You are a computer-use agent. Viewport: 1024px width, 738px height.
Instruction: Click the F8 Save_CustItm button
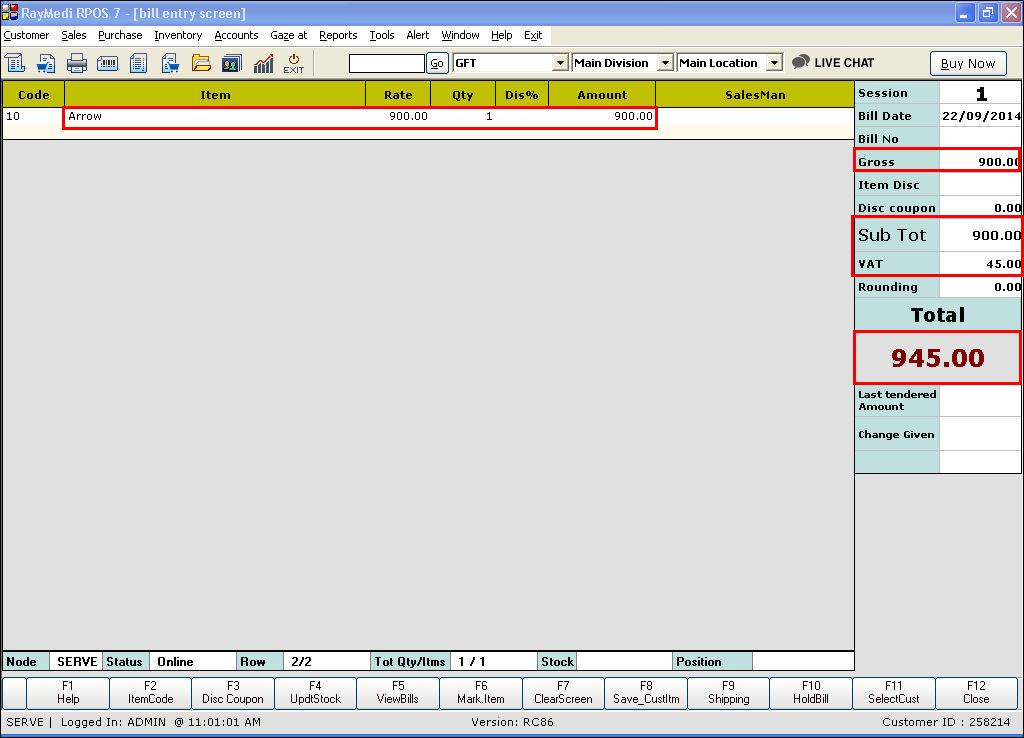coord(646,692)
